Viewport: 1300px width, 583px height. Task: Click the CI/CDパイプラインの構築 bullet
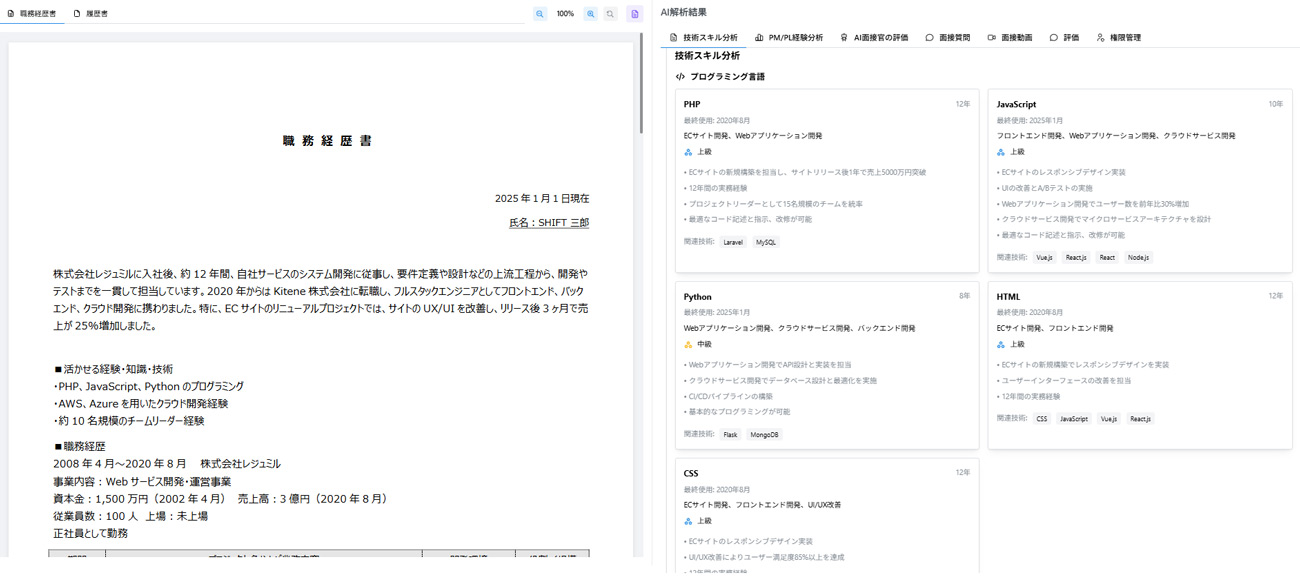(728, 396)
